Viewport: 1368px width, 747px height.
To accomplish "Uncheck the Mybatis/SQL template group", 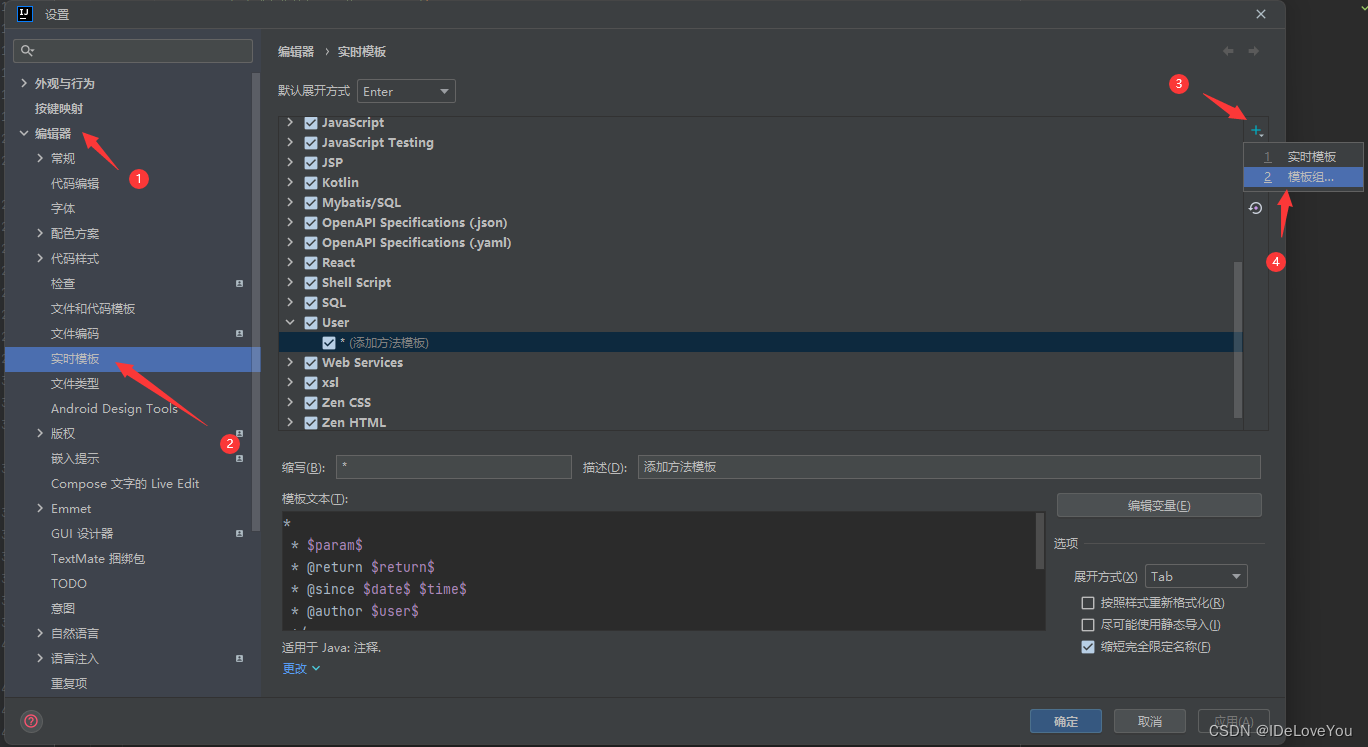I will pos(311,202).
